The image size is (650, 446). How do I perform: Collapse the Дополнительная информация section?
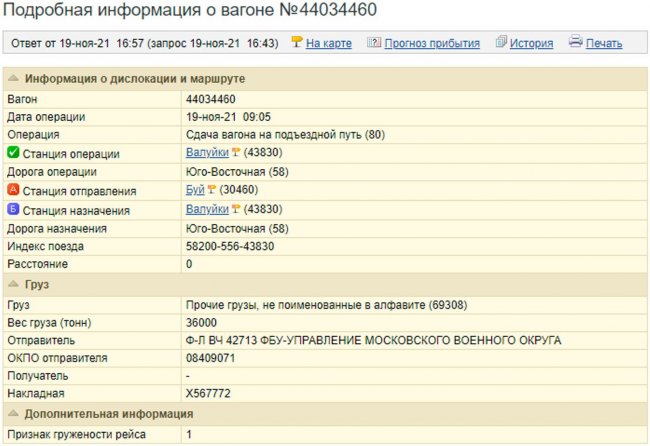click(13, 414)
